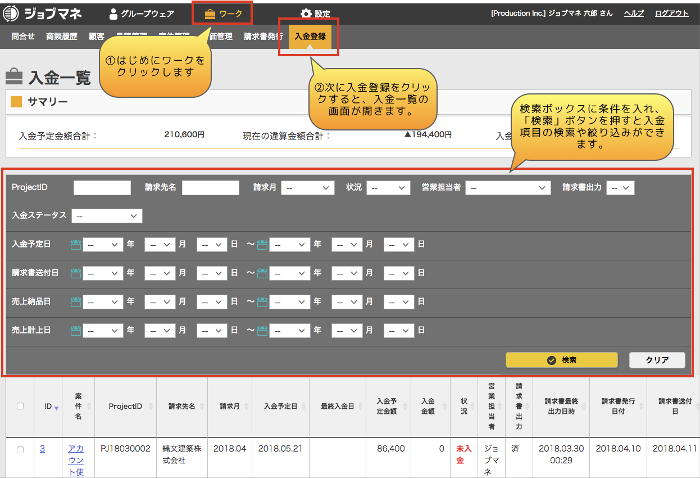Go to the 商談履歴 tab
The width and height of the screenshot is (700, 478).
(62, 37)
